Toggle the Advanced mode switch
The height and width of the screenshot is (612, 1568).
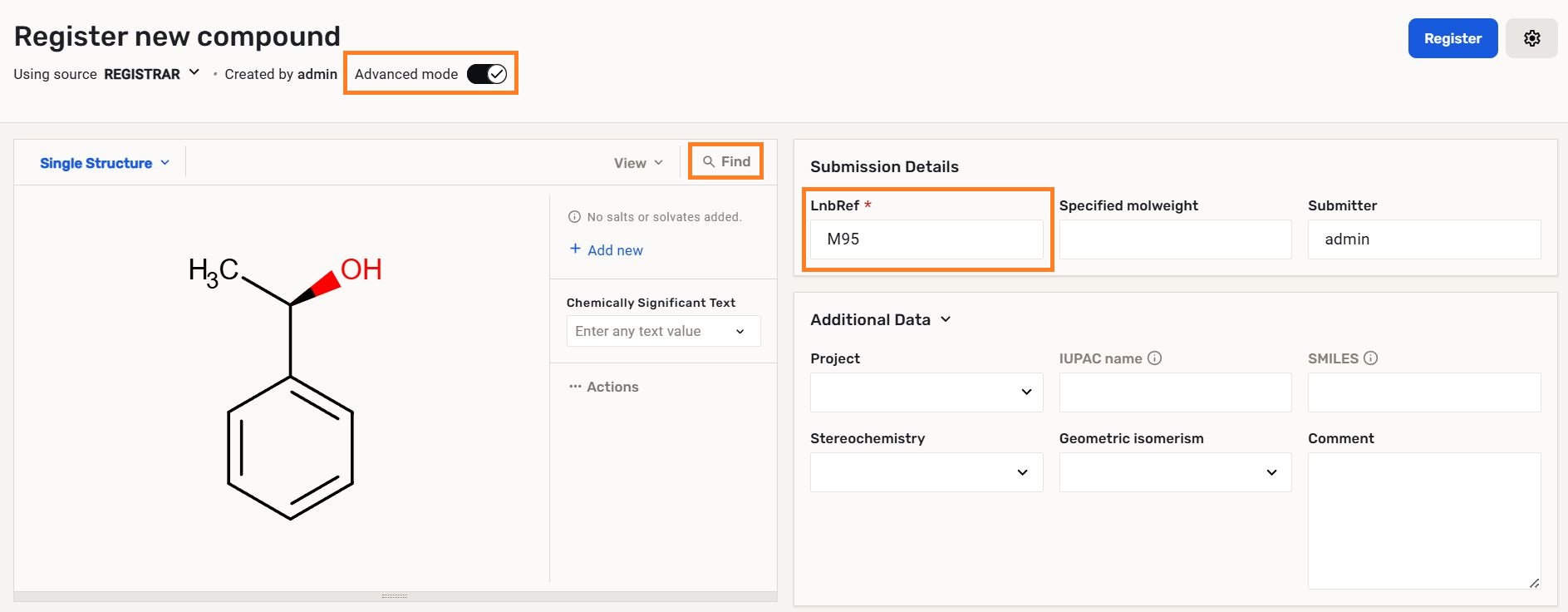pyautogui.click(x=486, y=74)
